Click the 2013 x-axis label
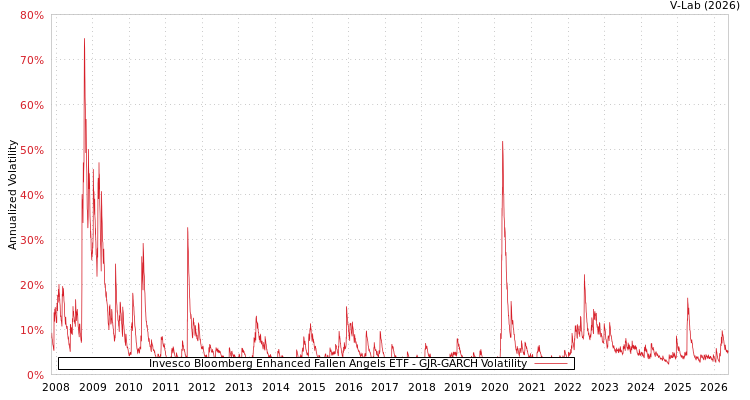The image size is (750, 400). pos(239,387)
